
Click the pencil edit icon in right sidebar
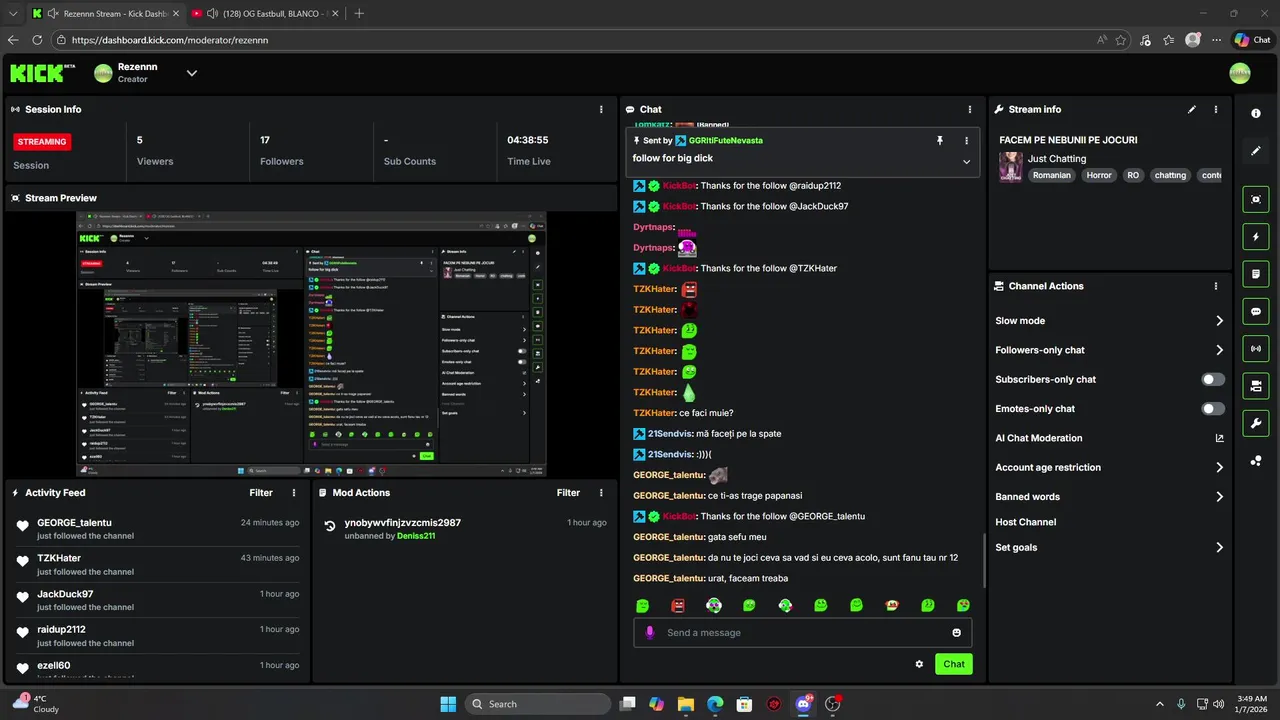(x=1256, y=151)
